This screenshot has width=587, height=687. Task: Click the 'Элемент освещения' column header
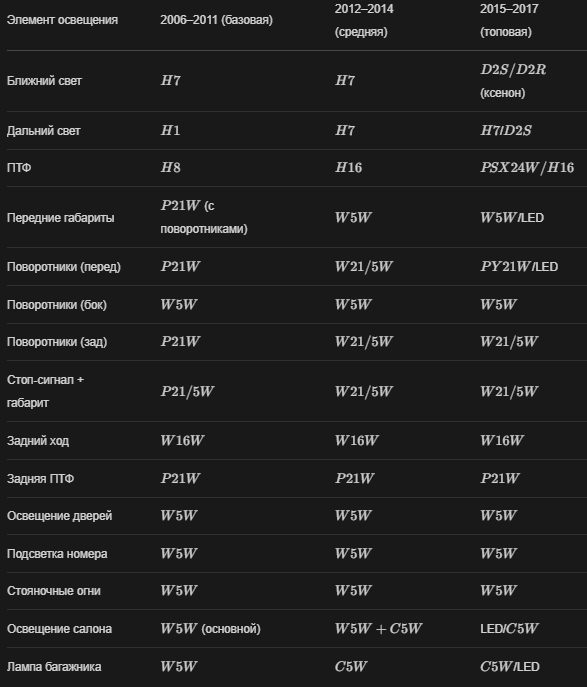[x=62, y=20]
